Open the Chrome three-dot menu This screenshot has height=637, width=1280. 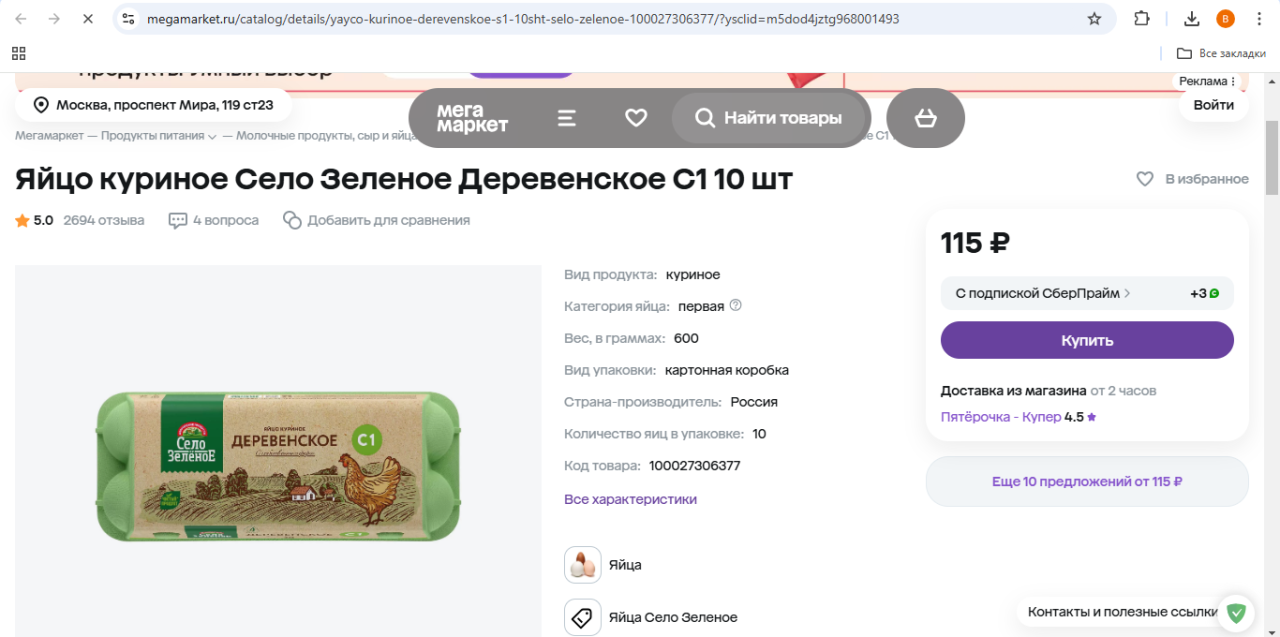tap(1258, 19)
